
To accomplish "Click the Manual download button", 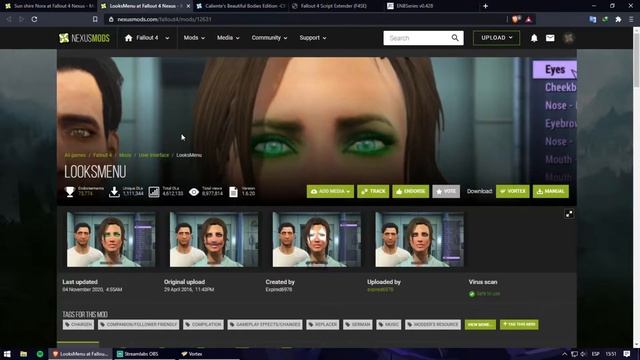I will tap(551, 191).
